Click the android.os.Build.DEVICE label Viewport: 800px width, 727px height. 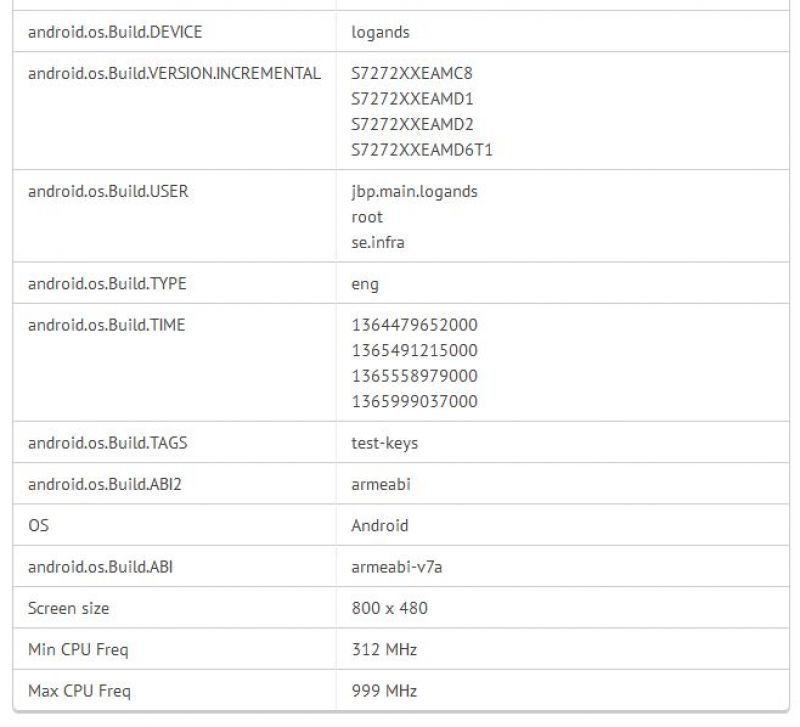(x=115, y=32)
